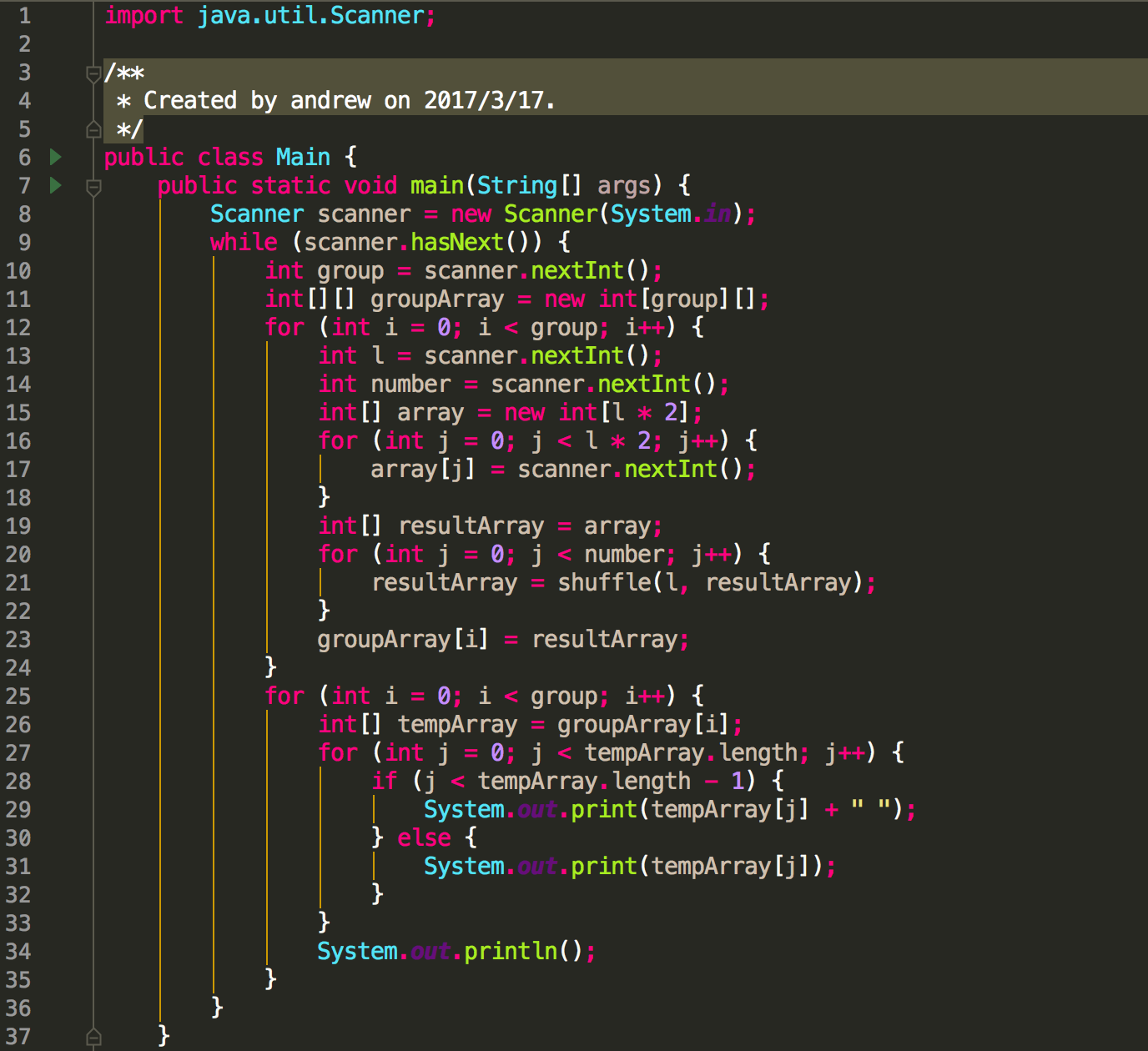Click 'number' variable declared on line 14
Image resolution: width=1148 pixels, height=1051 pixels.
pos(410,385)
